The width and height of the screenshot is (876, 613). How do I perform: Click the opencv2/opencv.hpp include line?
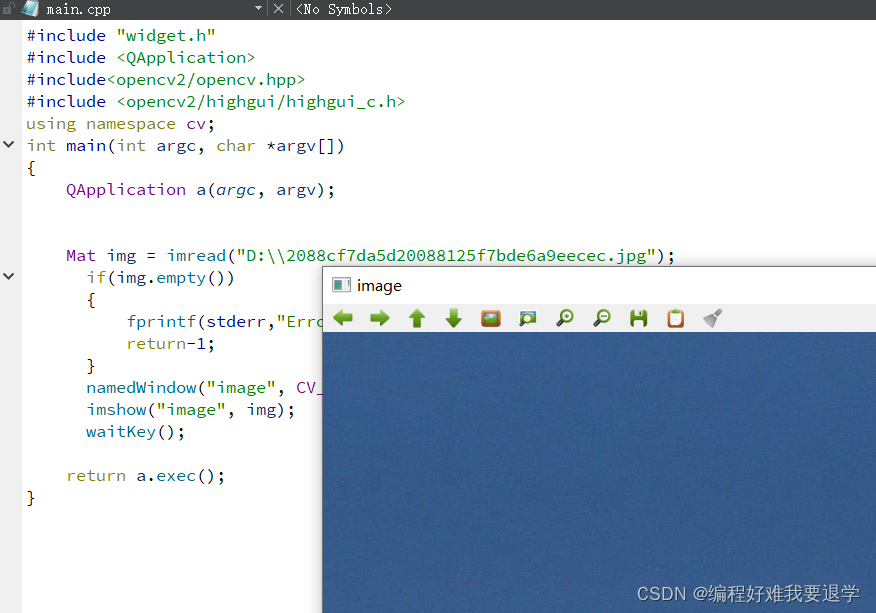[x=165, y=80]
